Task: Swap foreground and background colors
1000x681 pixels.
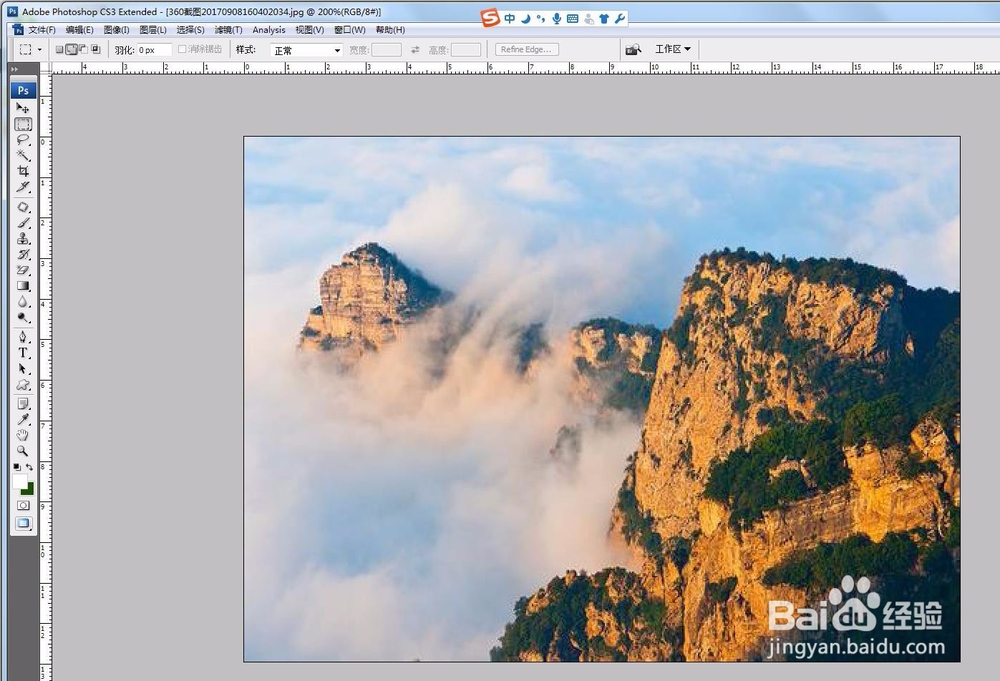Action: [x=29, y=467]
